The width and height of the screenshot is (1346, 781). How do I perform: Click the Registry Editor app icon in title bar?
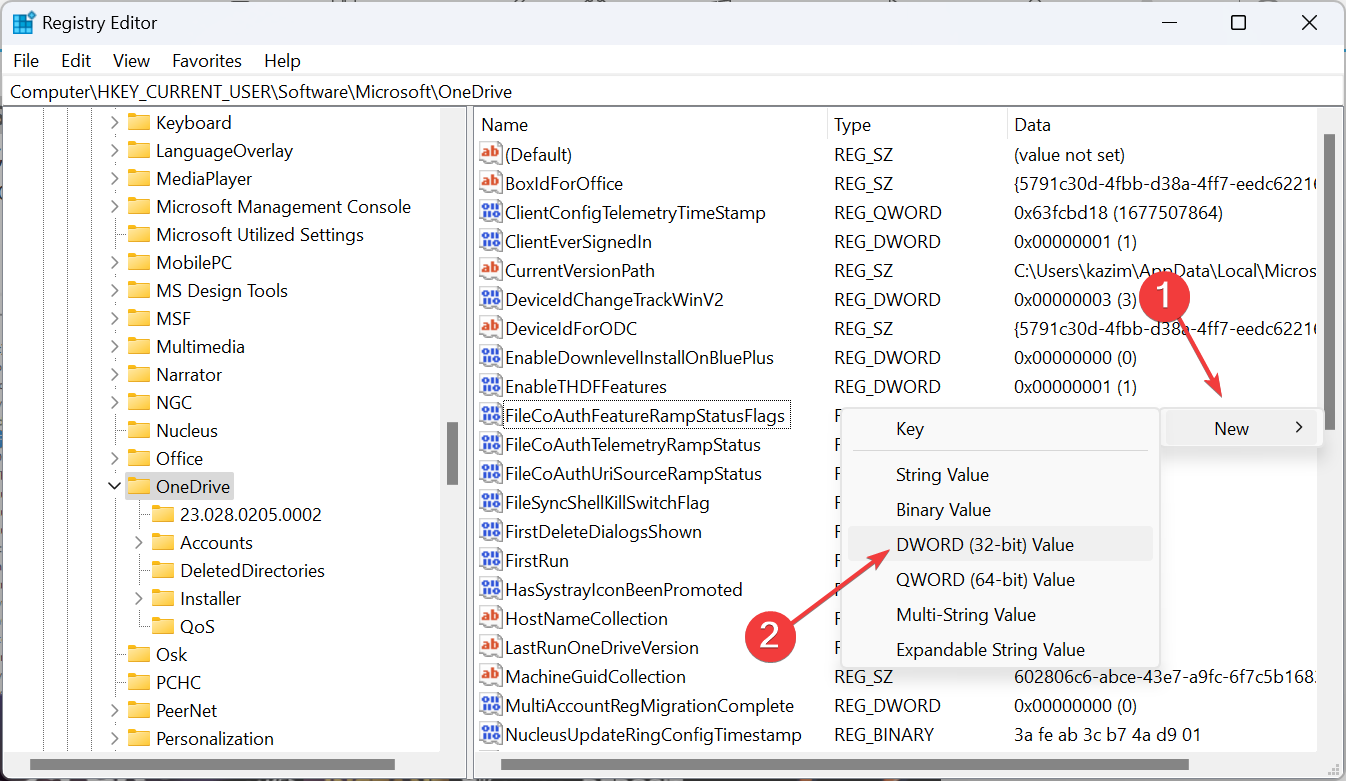point(23,22)
